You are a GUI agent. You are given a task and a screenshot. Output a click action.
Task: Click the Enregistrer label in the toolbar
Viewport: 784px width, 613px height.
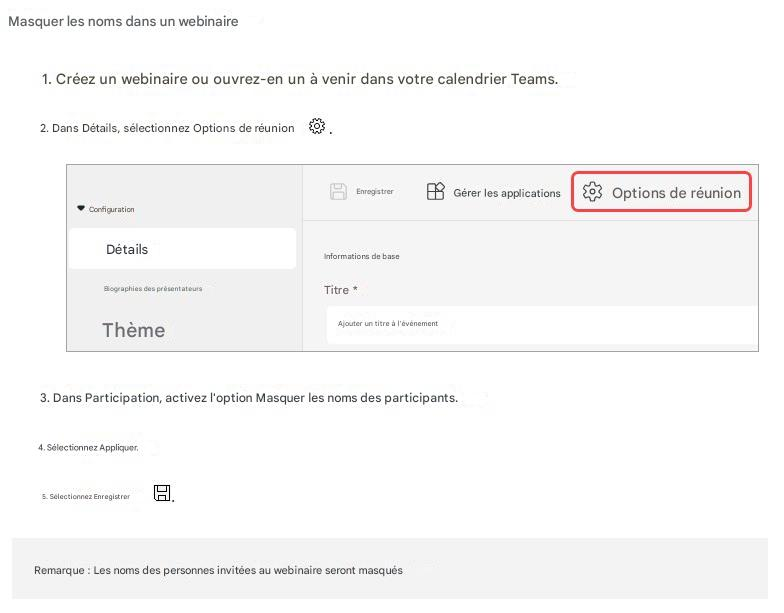pyautogui.click(x=374, y=192)
